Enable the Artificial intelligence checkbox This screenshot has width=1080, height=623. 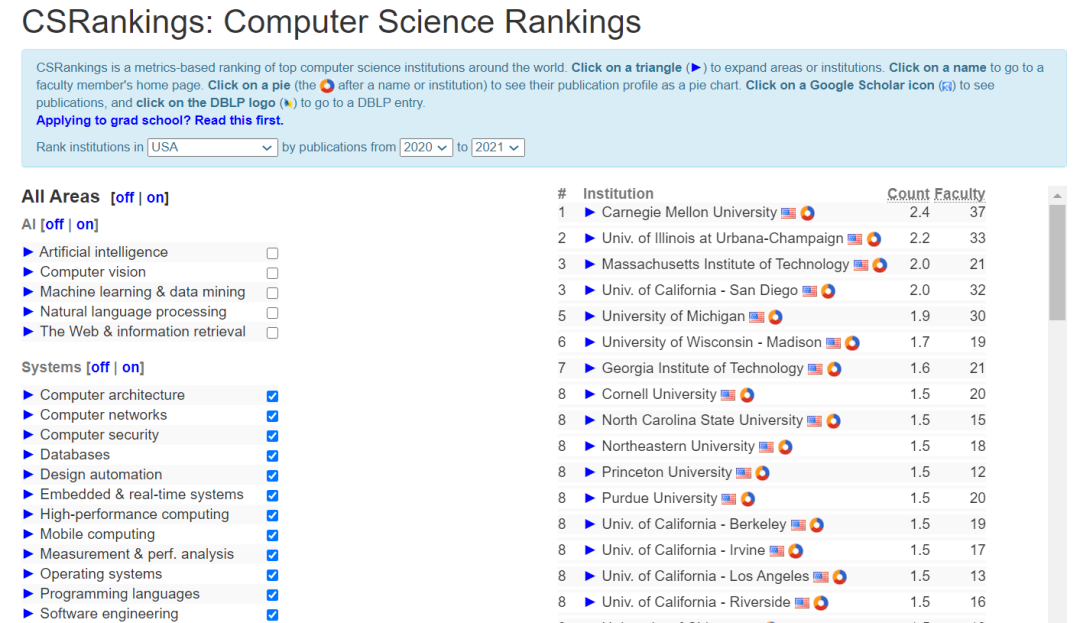(x=272, y=253)
